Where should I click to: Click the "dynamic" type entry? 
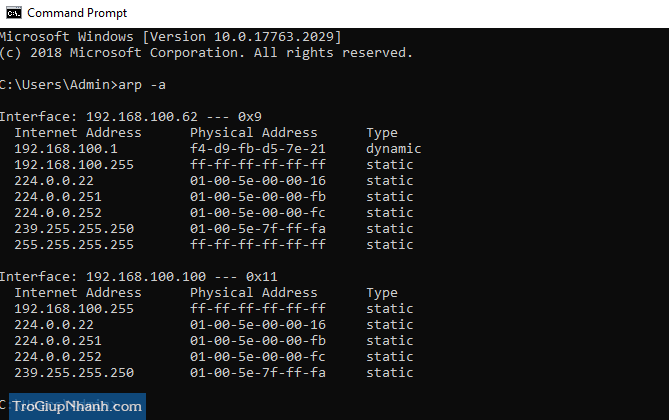pos(393,148)
